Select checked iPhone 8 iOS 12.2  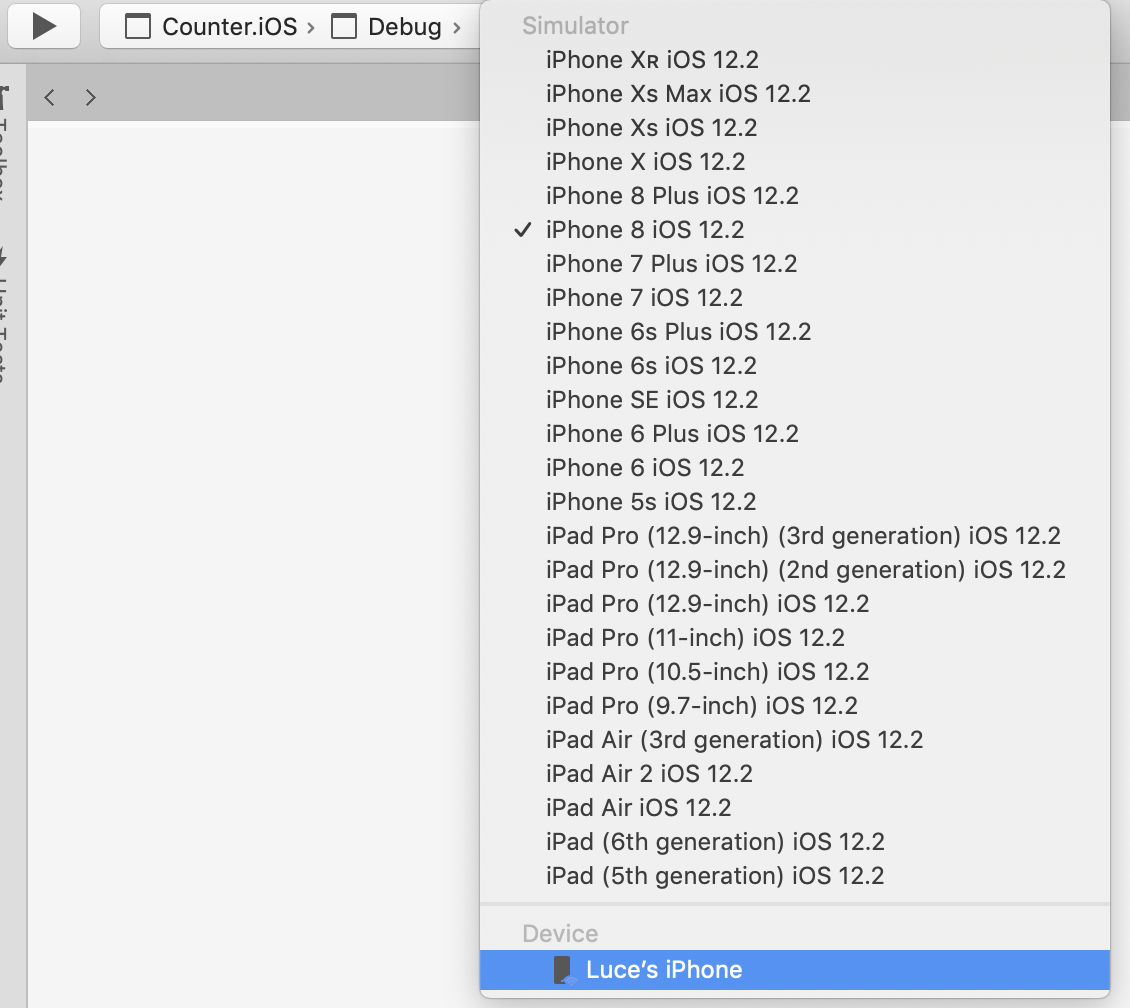click(x=795, y=230)
